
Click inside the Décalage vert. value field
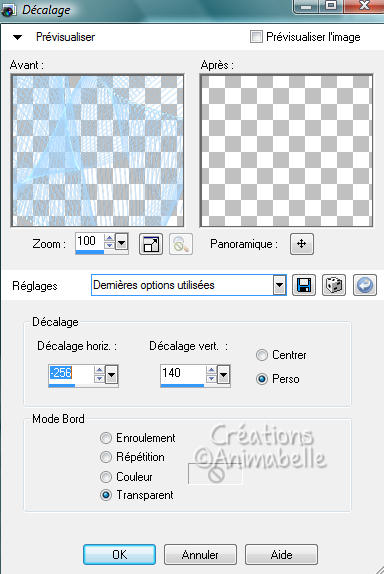pyautogui.click(x=183, y=373)
